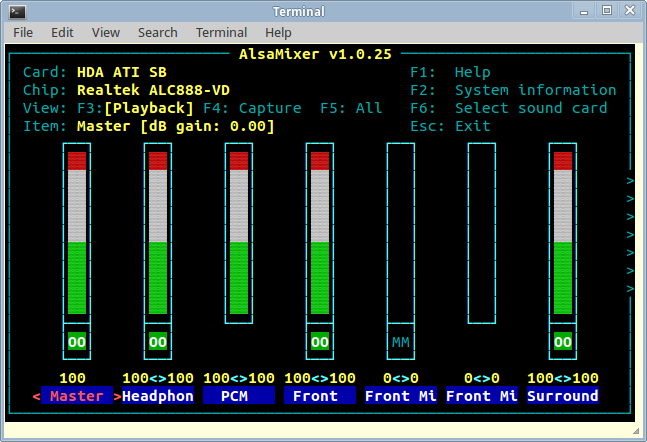The image size is (647, 442).
Task: Unmute the Front Mic MM indicator
Action: pyautogui.click(x=401, y=342)
